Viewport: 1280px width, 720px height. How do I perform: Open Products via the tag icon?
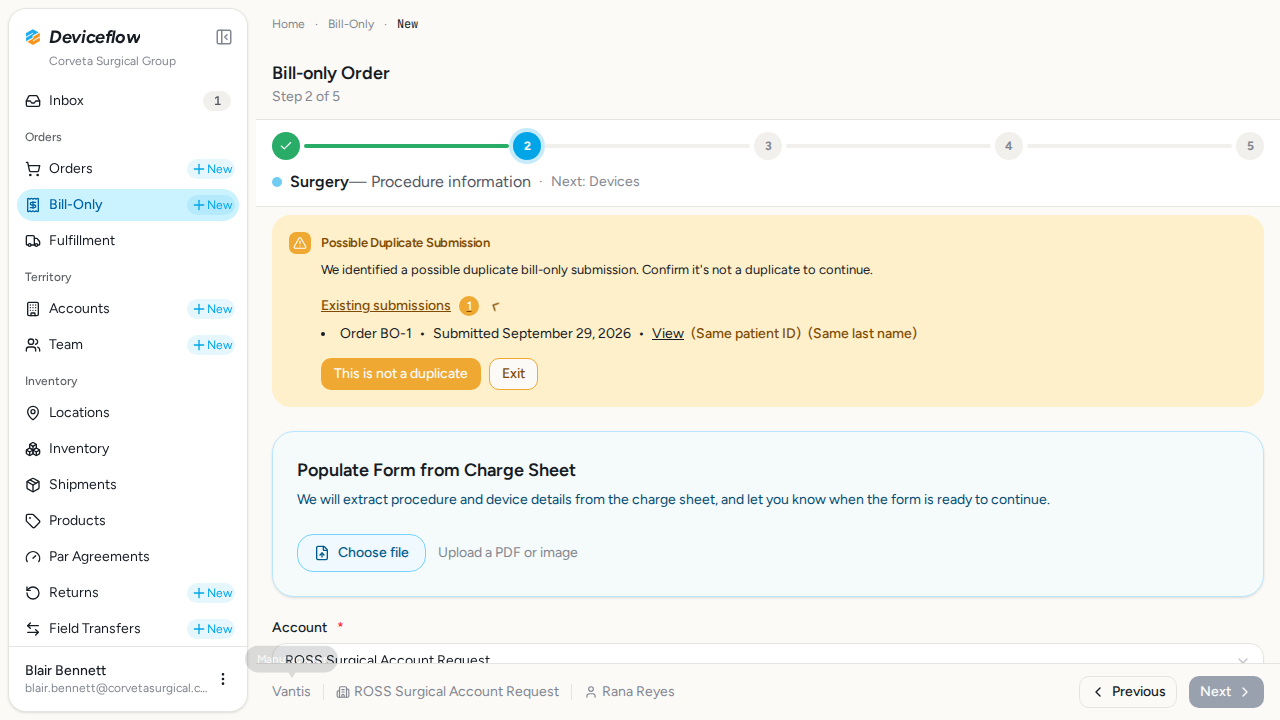[33, 521]
